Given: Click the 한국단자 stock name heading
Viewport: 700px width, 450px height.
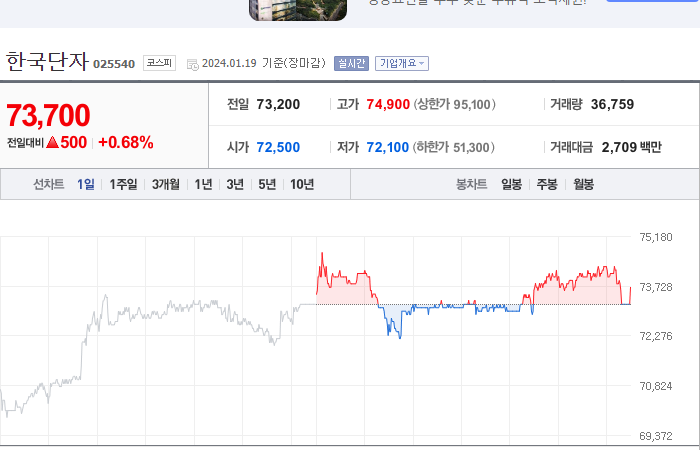Looking at the screenshot, I should pyautogui.click(x=47, y=61).
